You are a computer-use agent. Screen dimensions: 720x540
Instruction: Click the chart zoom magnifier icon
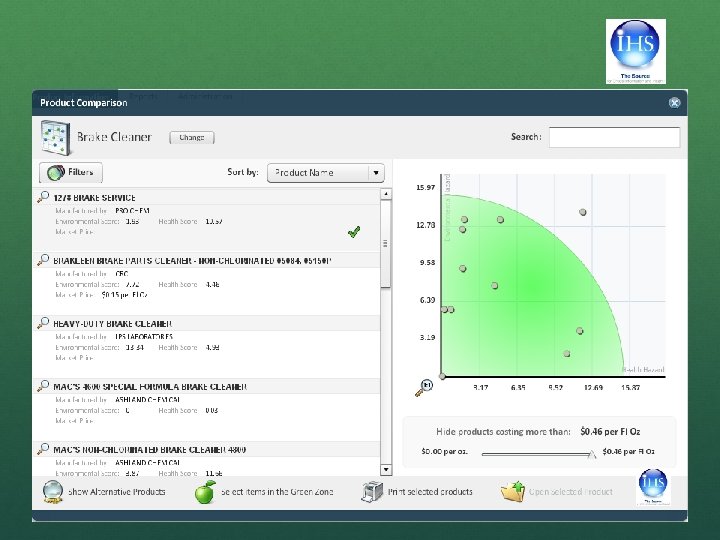424,388
